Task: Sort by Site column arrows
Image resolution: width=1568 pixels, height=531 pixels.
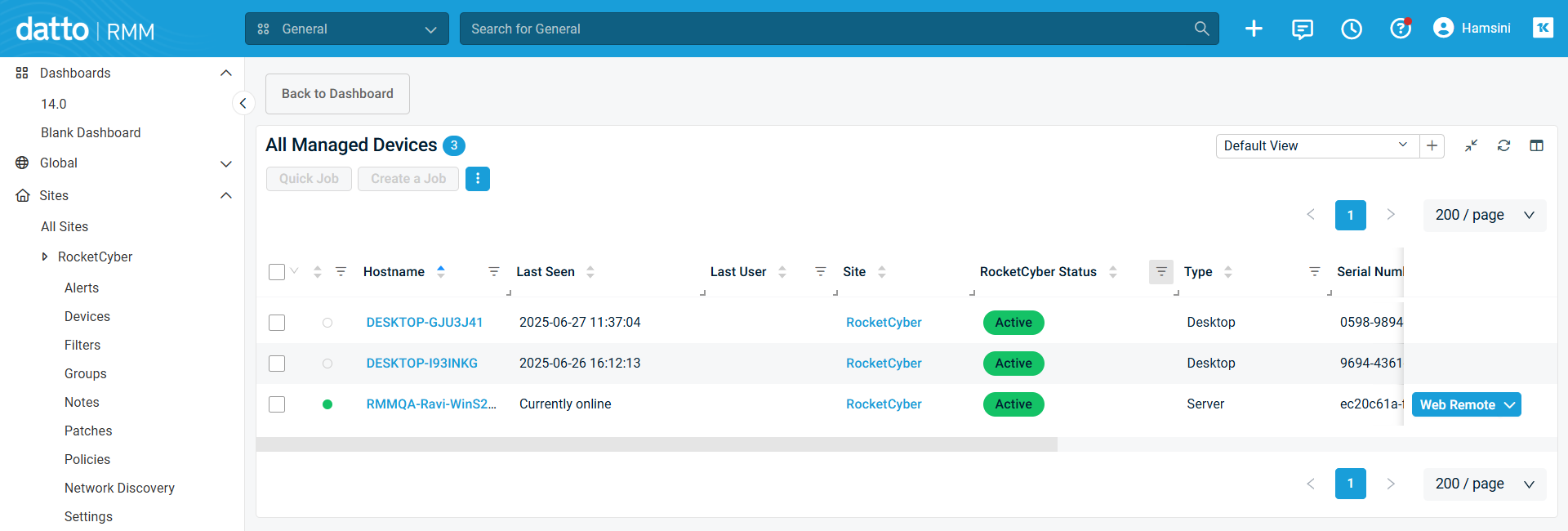Action: click(882, 272)
